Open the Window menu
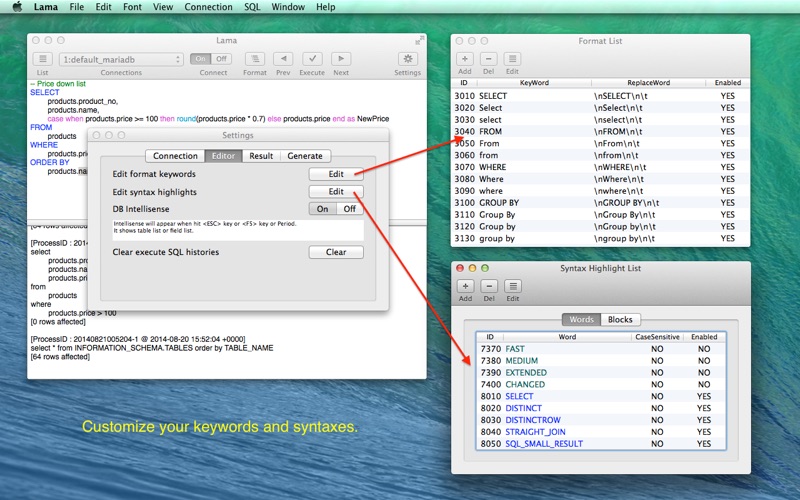This screenshot has height=500, width=800. pos(288,7)
